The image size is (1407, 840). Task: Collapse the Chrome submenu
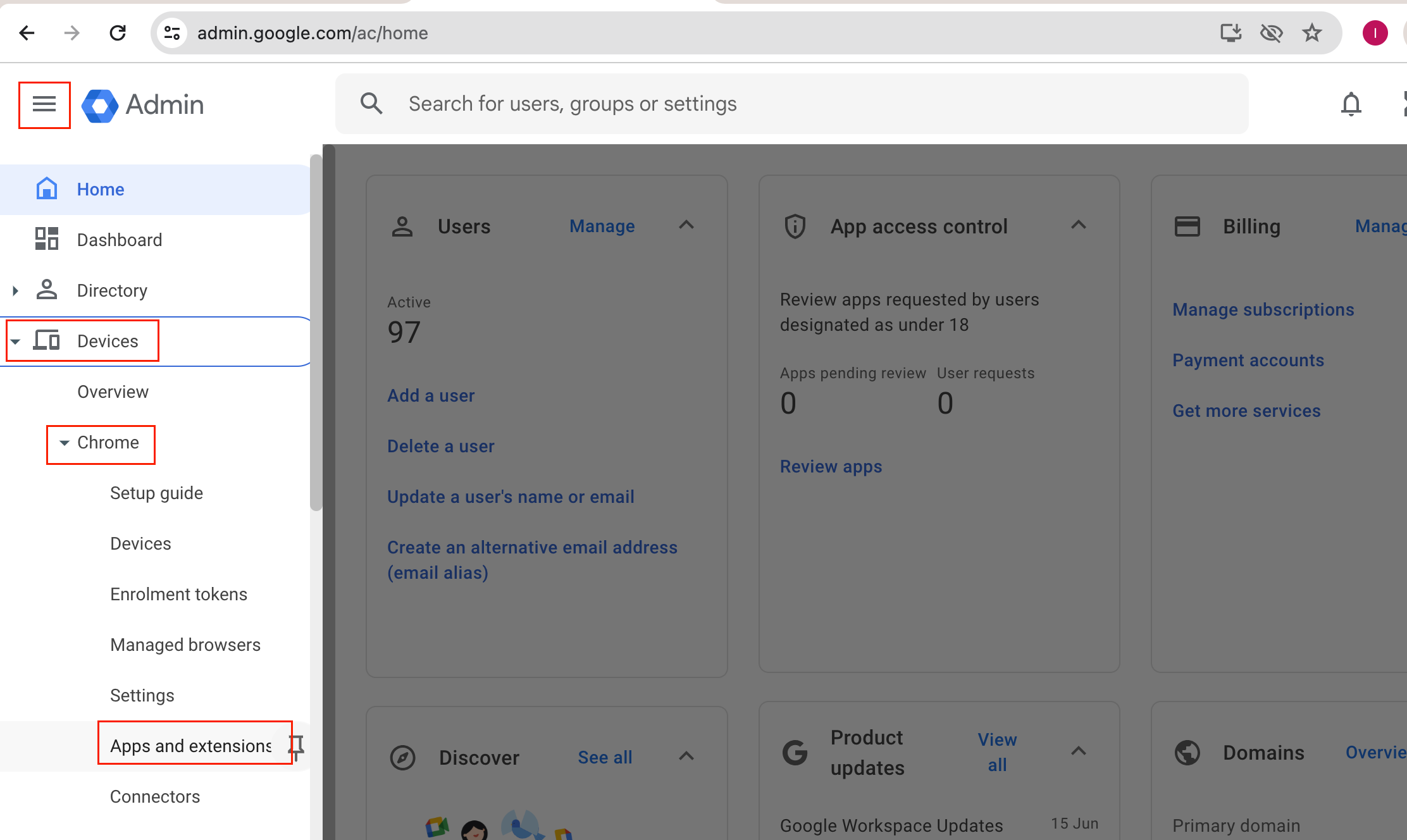64,443
